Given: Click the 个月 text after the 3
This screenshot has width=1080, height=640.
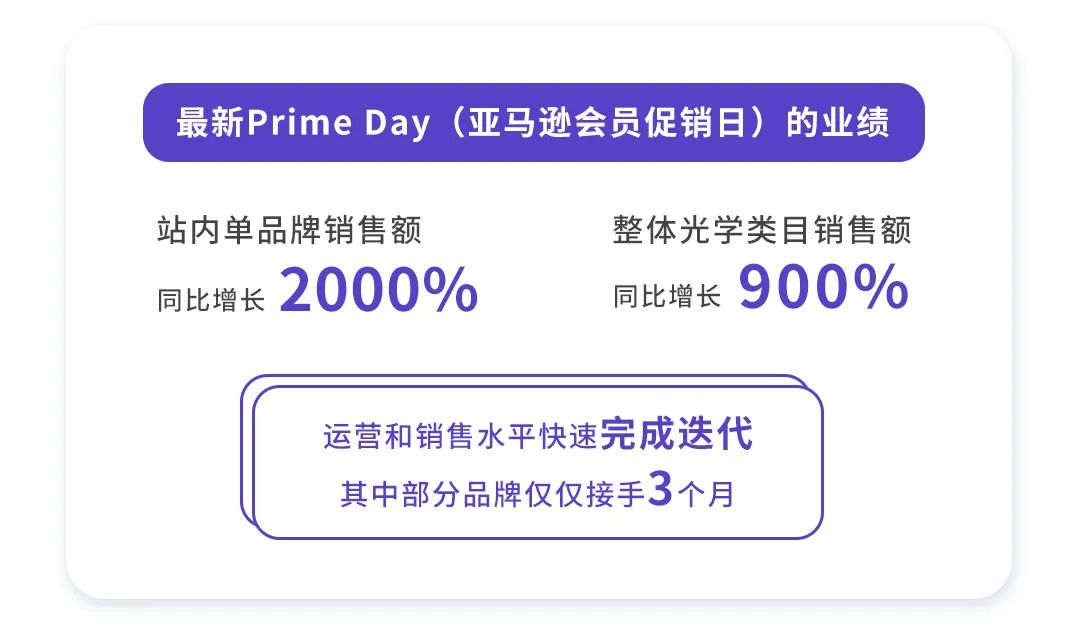Looking at the screenshot, I should tap(706, 494).
